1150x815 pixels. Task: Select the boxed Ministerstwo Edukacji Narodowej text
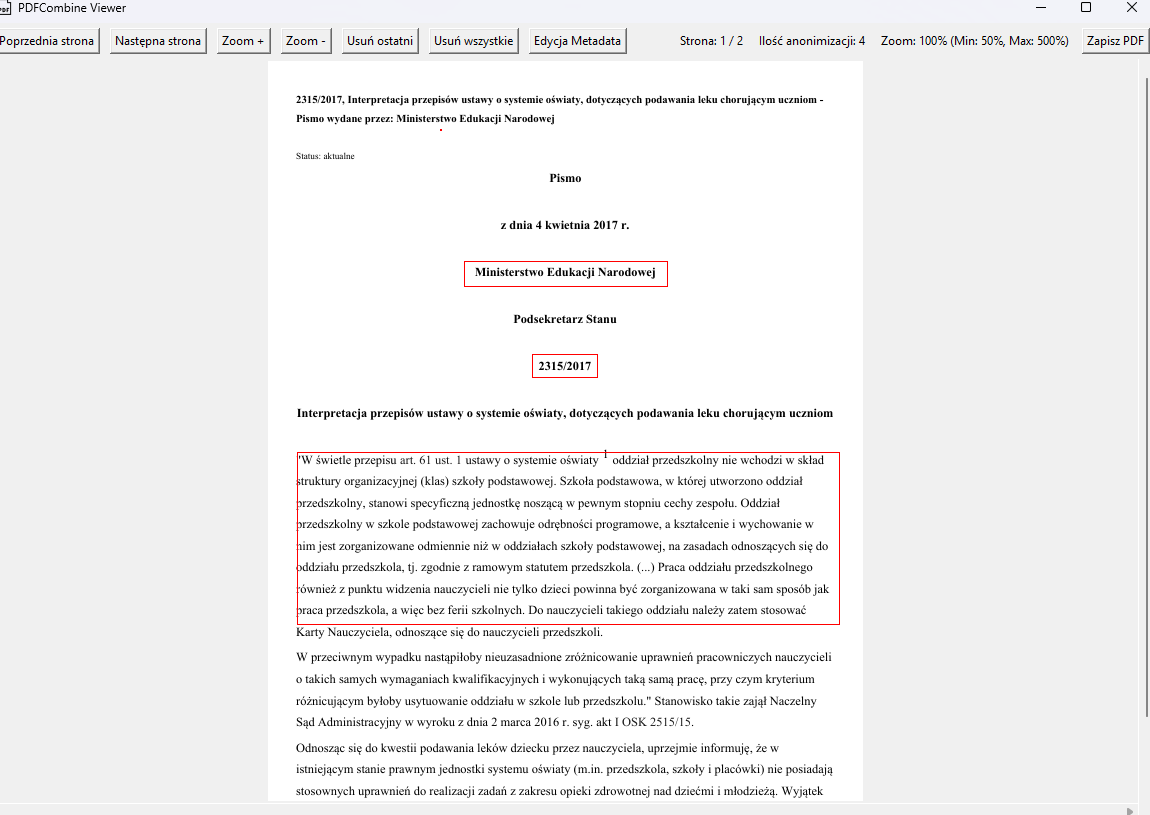tap(565, 273)
